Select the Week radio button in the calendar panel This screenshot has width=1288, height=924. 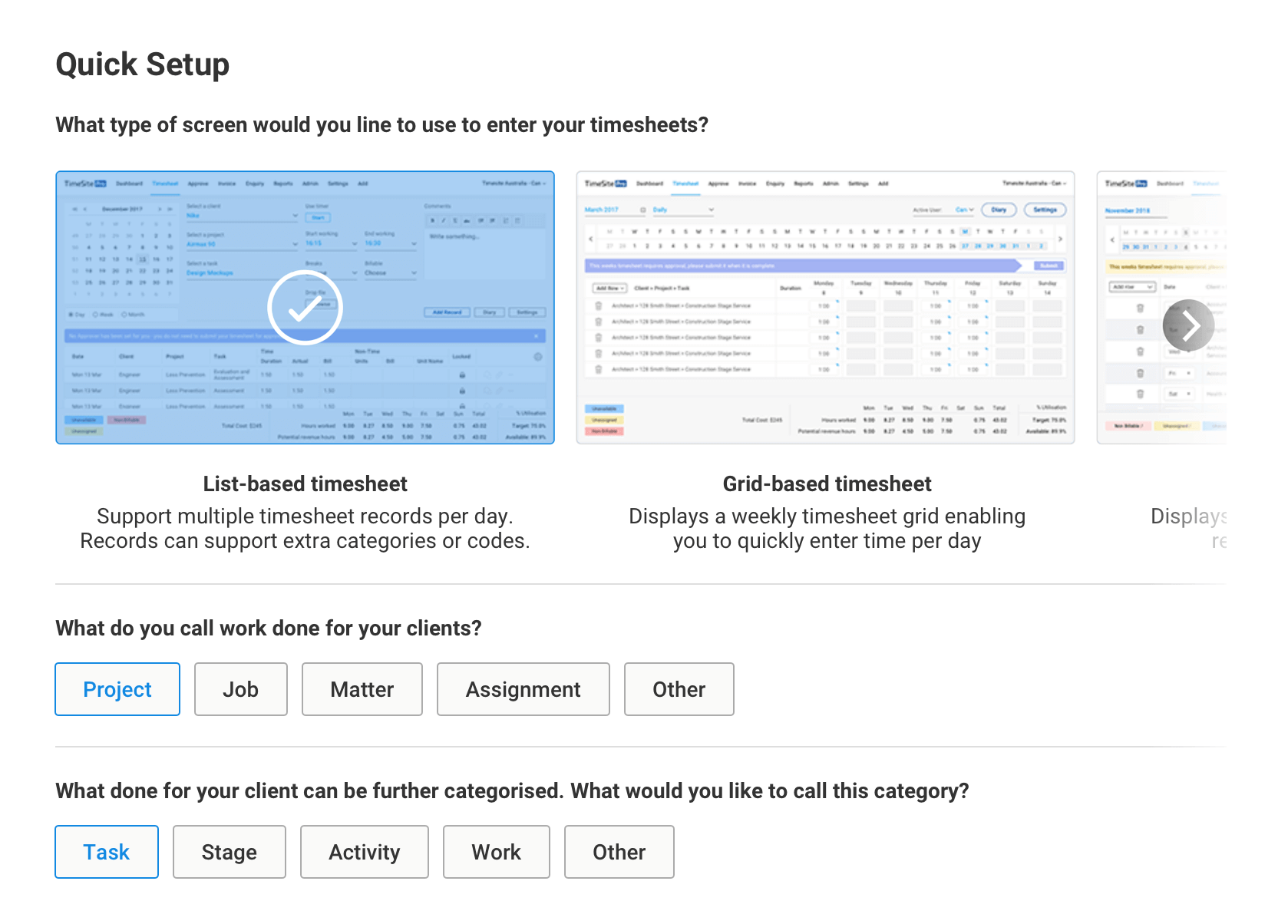pyautogui.click(x=95, y=315)
